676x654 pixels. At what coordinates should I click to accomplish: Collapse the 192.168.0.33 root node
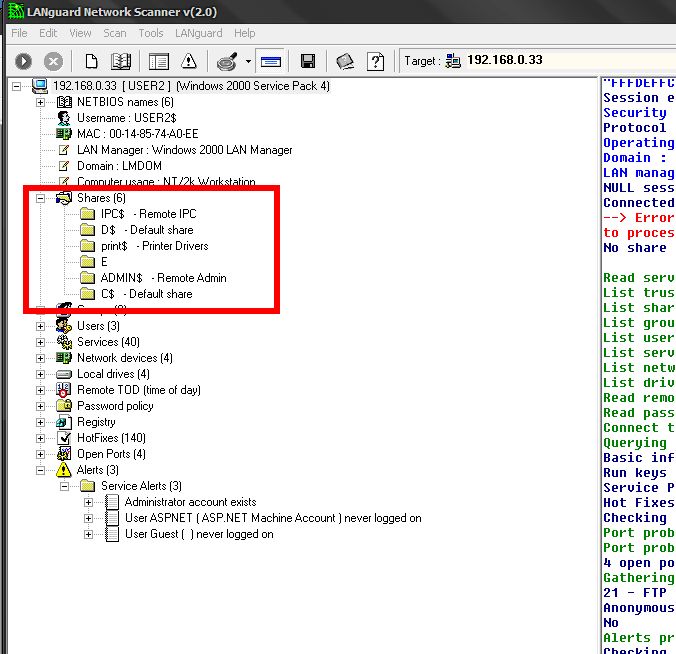pyautogui.click(x=16, y=87)
